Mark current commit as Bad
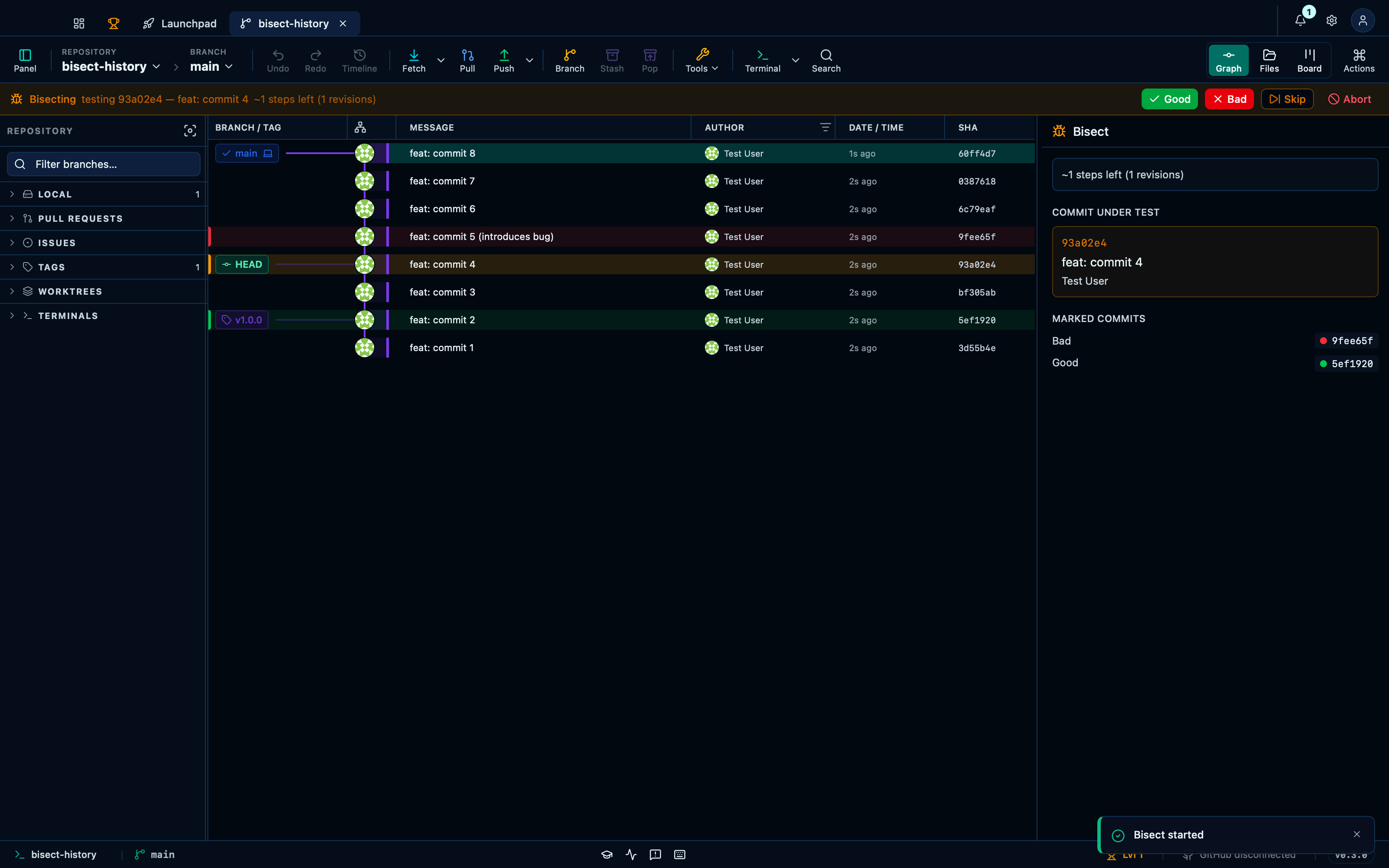1389x868 pixels. tap(1229, 99)
